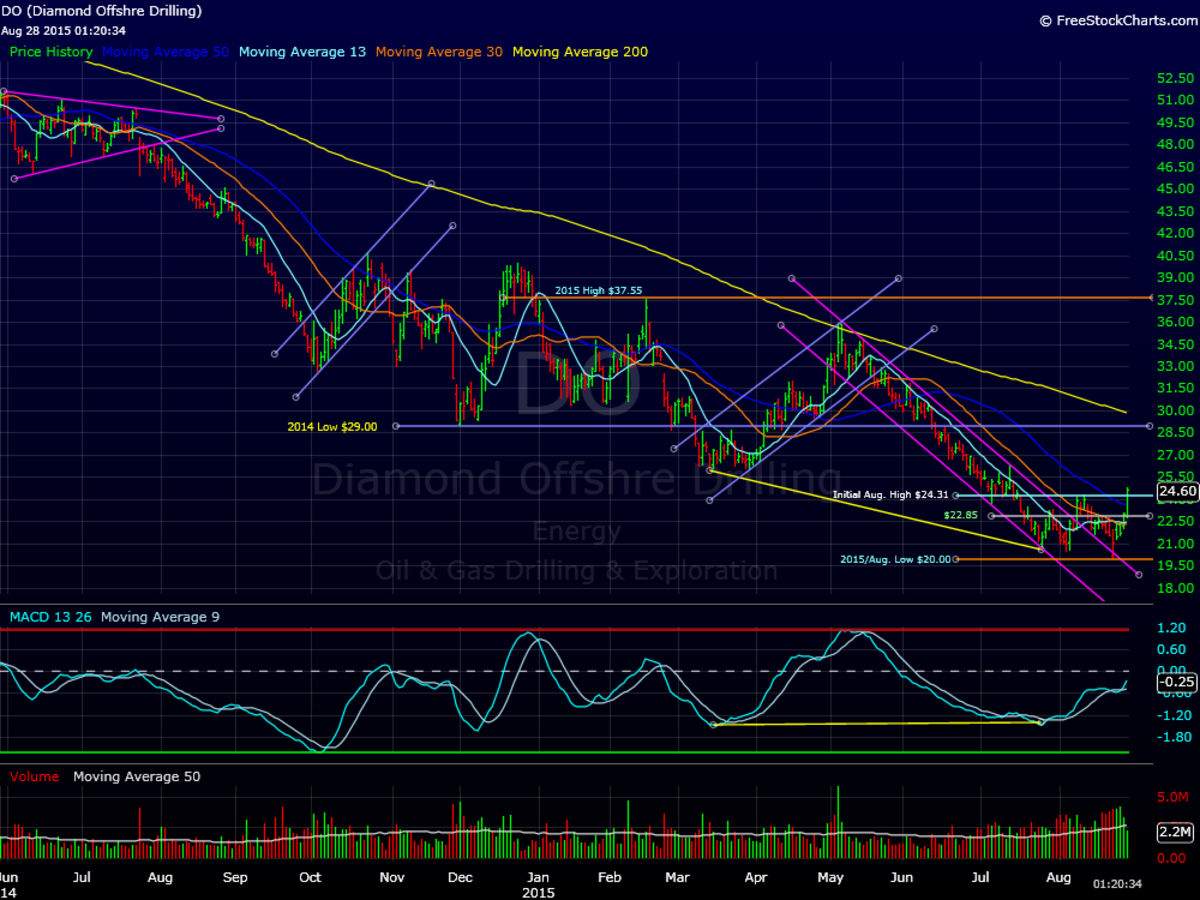The height and width of the screenshot is (900, 1200).
Task: Click the MACD 13 26 indicator label
Action: pyautogui.click(x=50, y=617)
